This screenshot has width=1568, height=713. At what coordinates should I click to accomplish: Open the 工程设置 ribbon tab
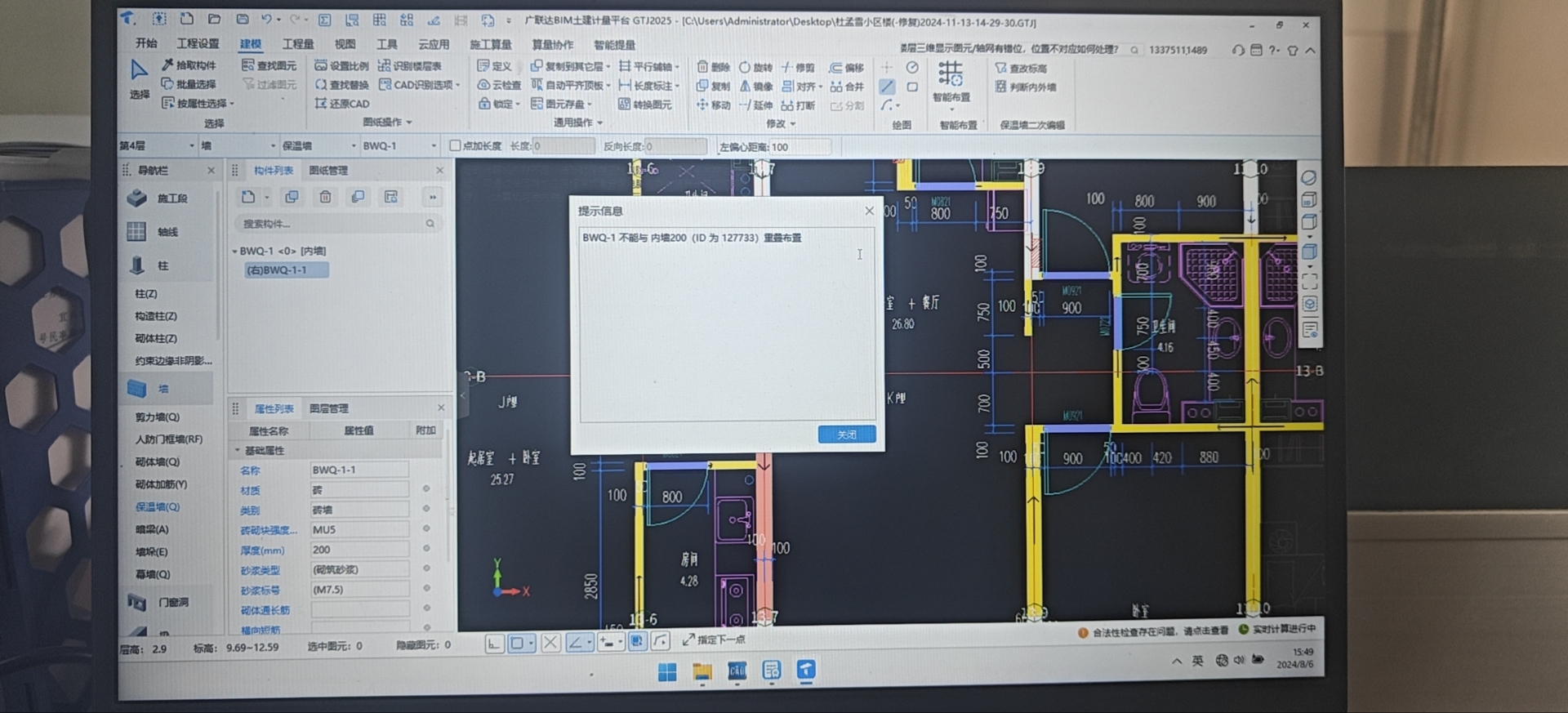(x=198, y=43)
